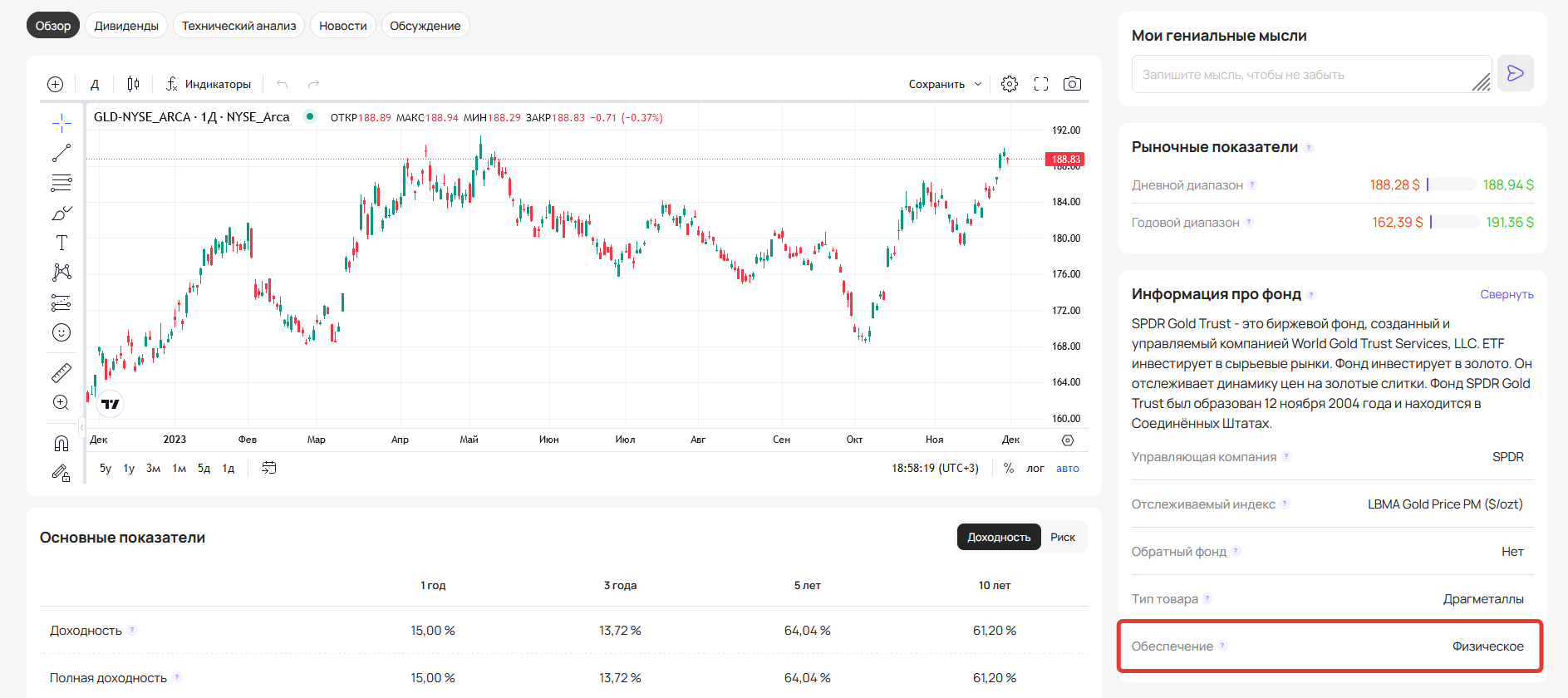The height and width of the screenshot is (698, 1568).
Task: Set chart range to 1д
Action: click(x=229, y=469)
